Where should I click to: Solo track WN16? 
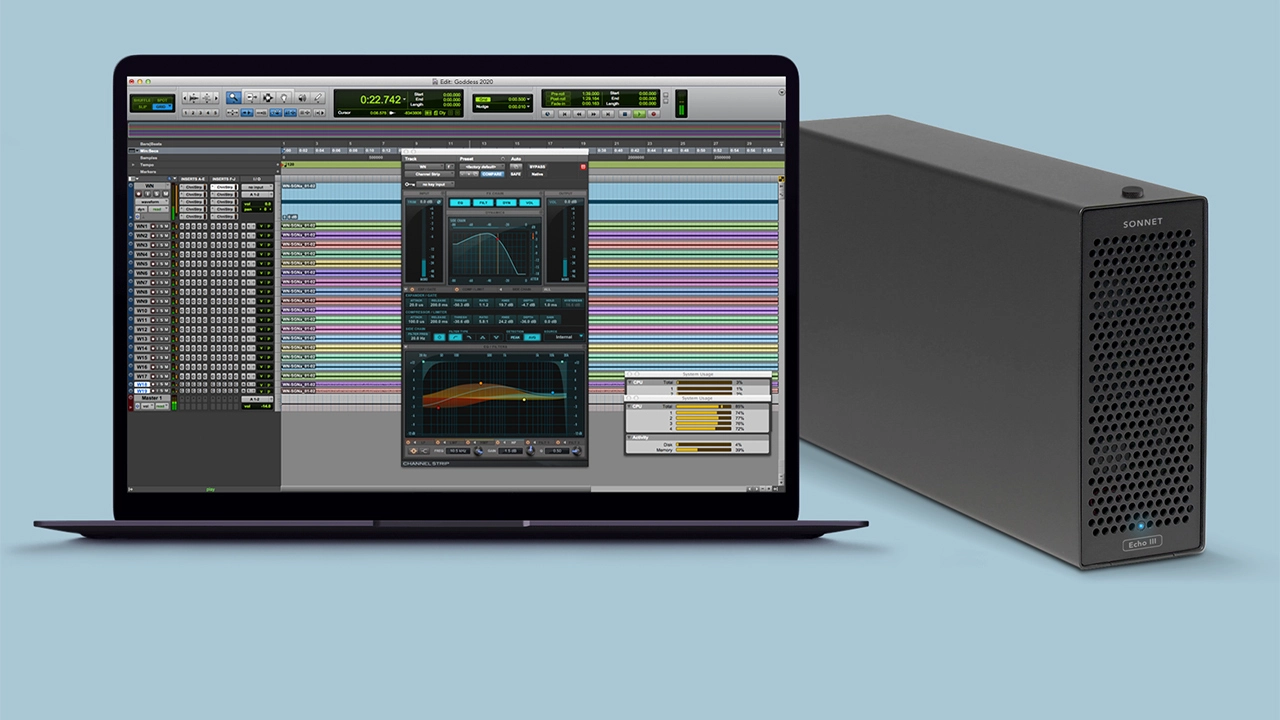click(162, 367)
